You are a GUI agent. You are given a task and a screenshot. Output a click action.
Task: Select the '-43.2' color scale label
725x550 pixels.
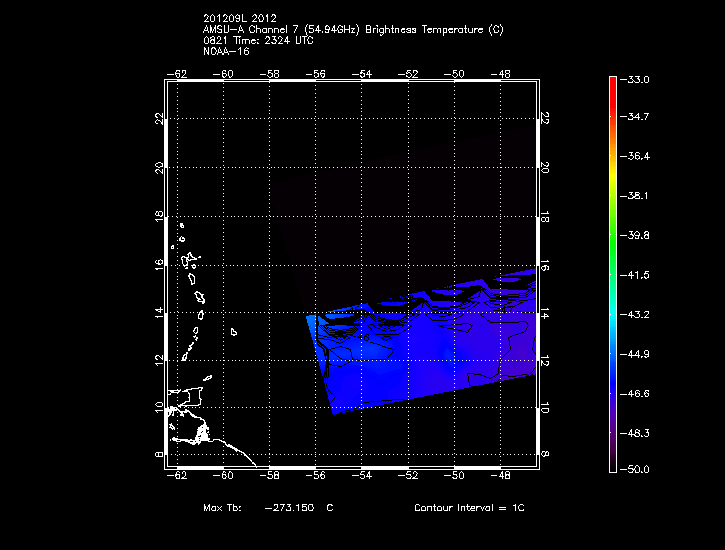point(634,315)
